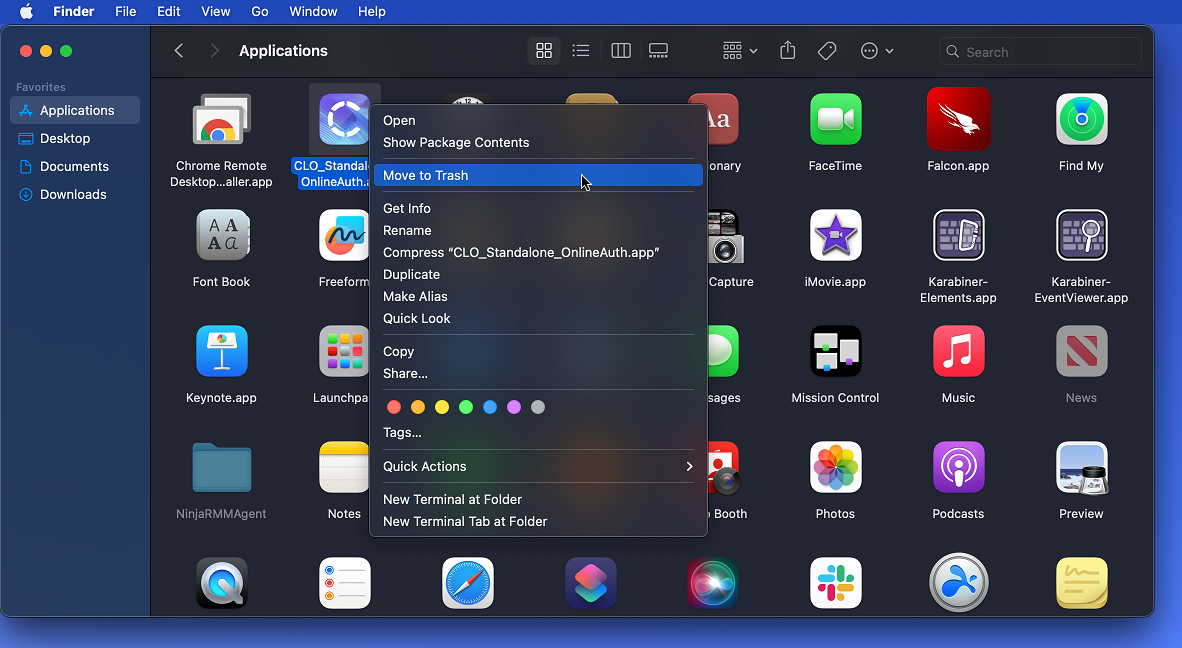The width and height of the screenshot is (1182, 648).
Task: Select the FaceTime app icon
Action: [x=835, y=119]
